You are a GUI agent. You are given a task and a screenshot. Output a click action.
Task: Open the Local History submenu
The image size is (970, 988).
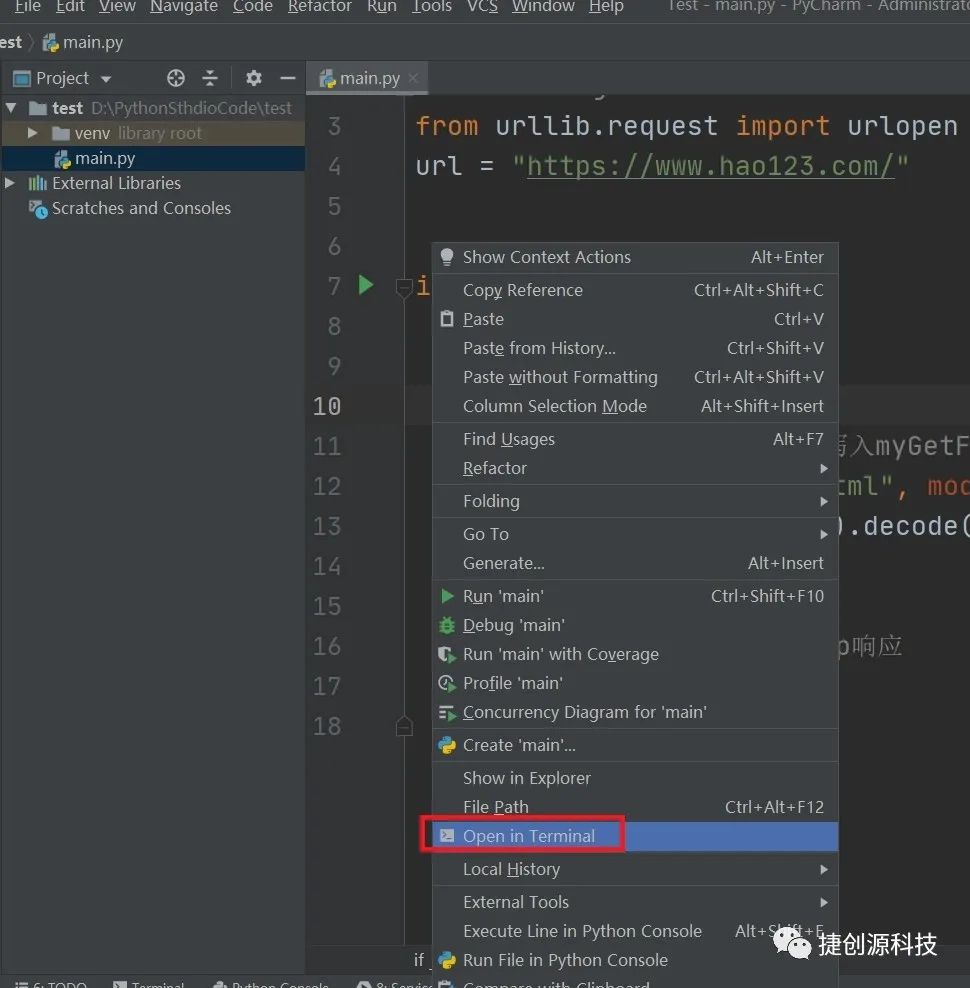(x=635, y=869)
